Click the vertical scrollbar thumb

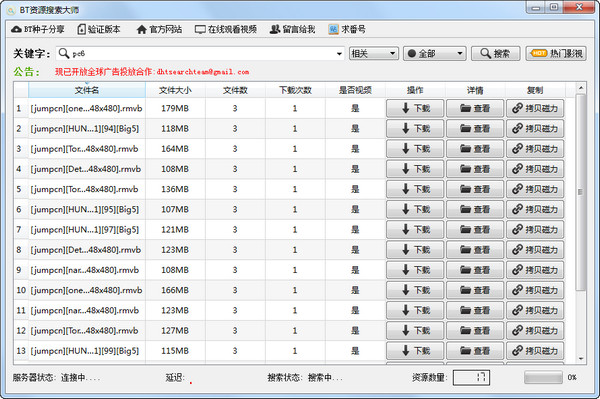click(581, 192)
